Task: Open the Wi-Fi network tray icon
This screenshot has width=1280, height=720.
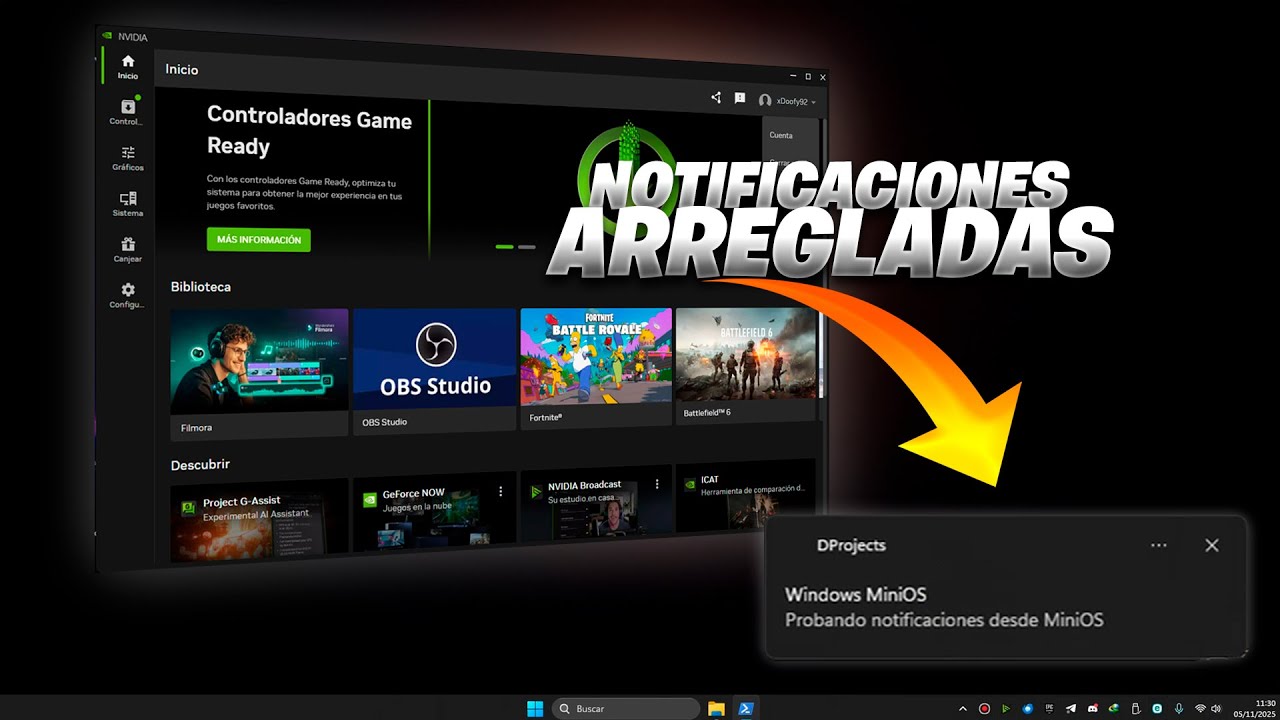Action: tap(1200, 708)
